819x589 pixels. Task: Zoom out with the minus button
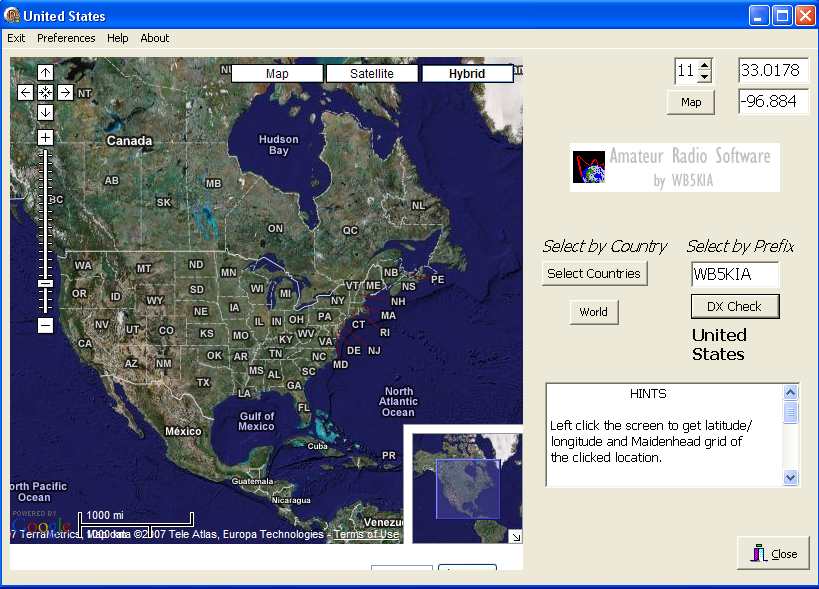point(45,325)
